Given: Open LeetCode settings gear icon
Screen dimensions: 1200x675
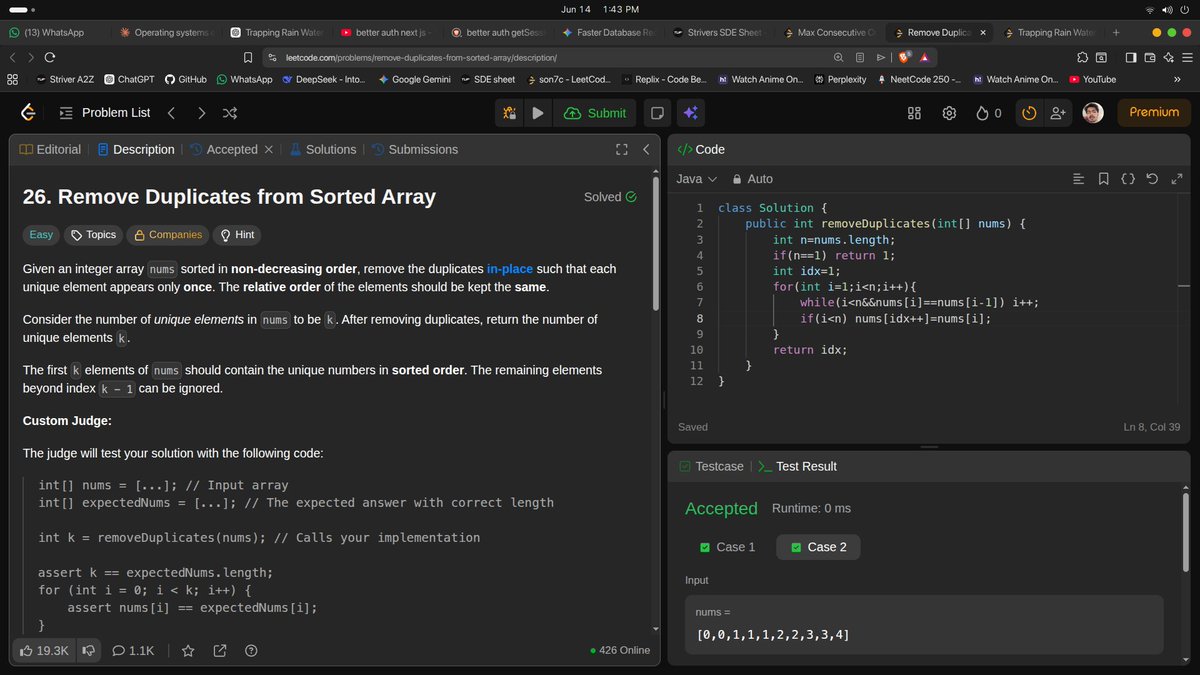Looking at the screenshot, I should [x=949, y=113].
